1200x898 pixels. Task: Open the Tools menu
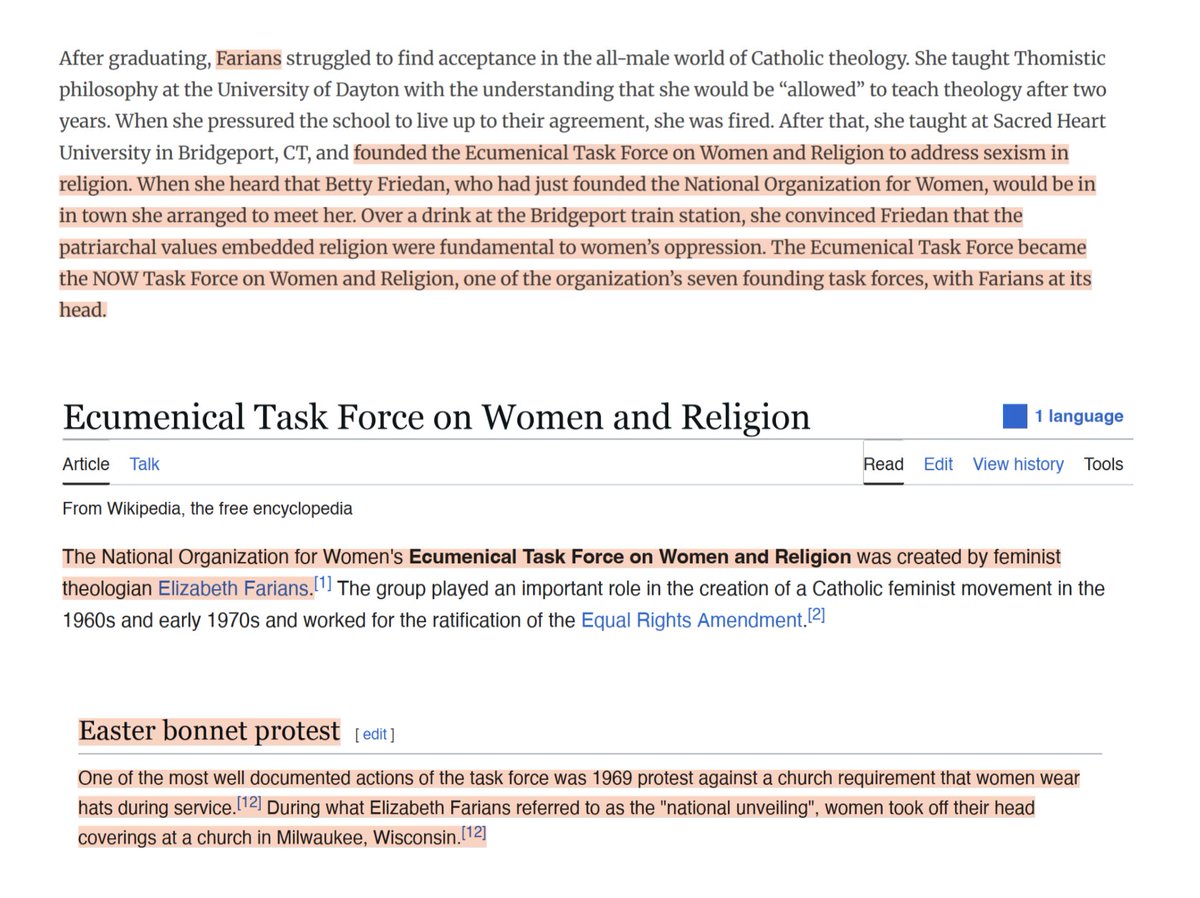tap(1104, 464)
